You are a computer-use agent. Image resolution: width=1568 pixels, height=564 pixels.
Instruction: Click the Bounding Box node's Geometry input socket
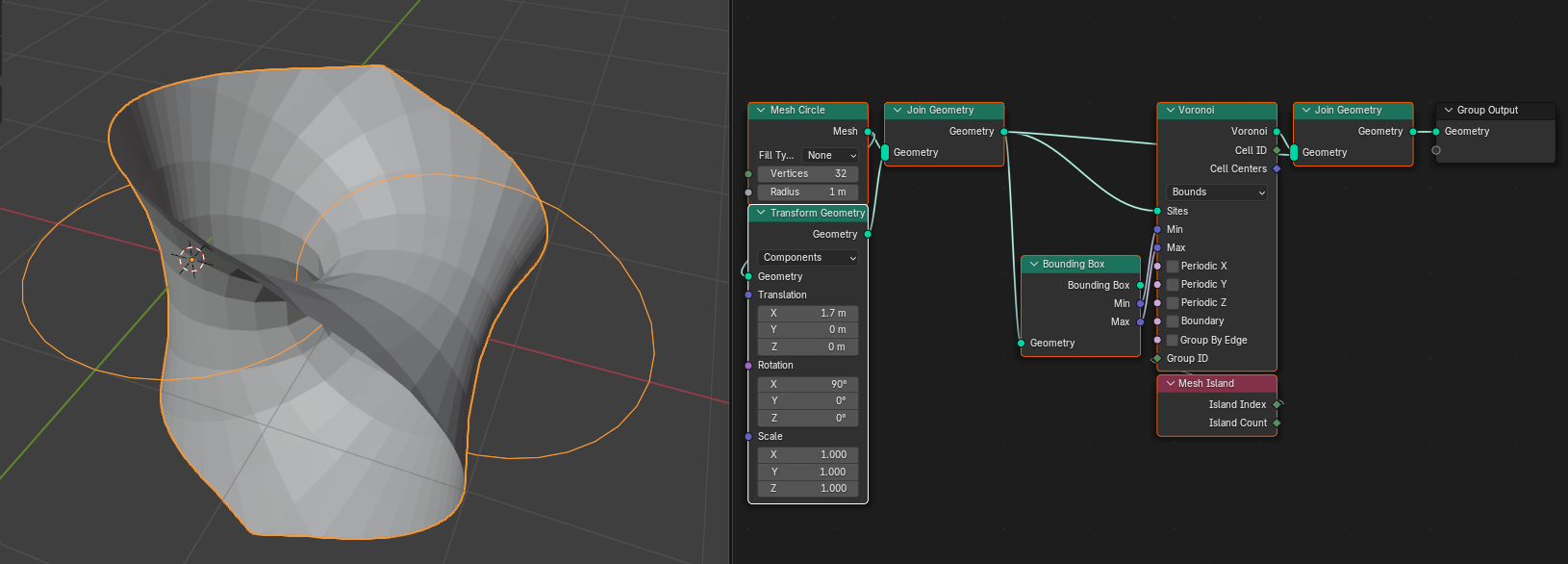pos(1021,344)
